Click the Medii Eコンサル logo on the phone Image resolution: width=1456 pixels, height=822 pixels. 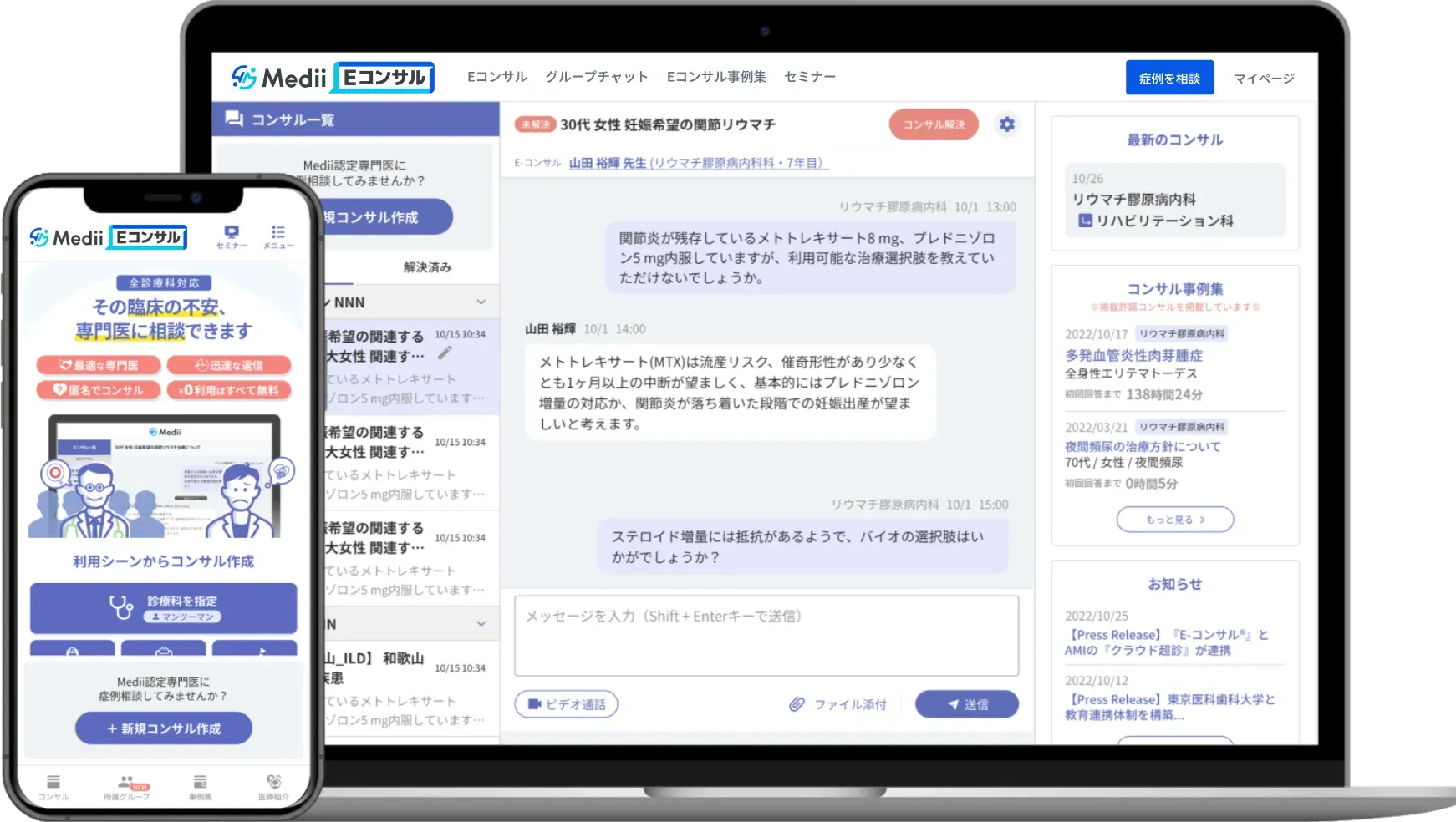(108, 238)
